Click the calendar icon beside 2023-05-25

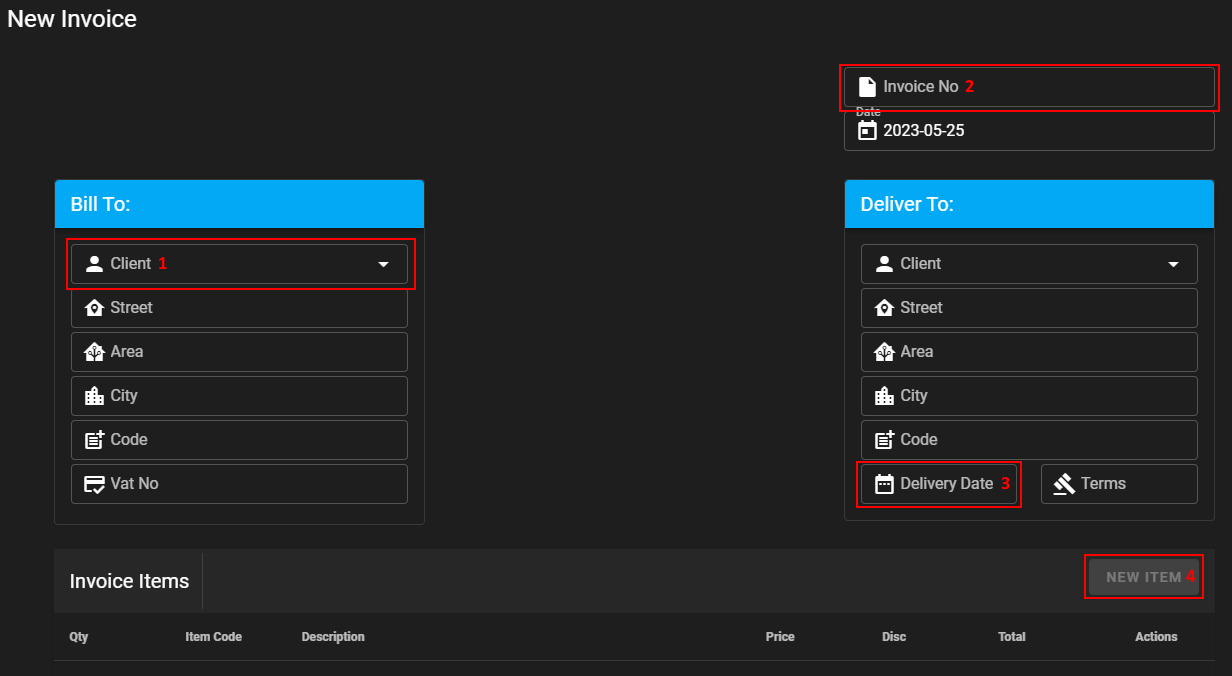point(867,131)
